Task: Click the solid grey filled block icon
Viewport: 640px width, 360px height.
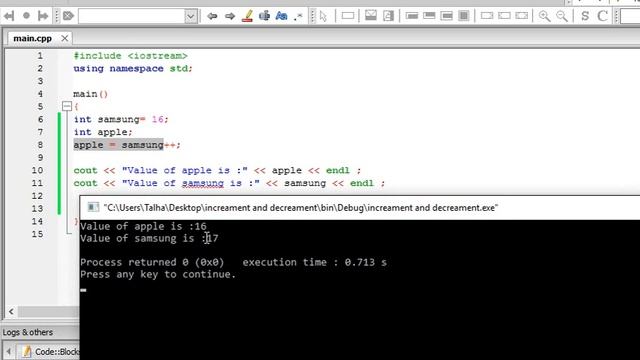Action: [x=464, y=16]
